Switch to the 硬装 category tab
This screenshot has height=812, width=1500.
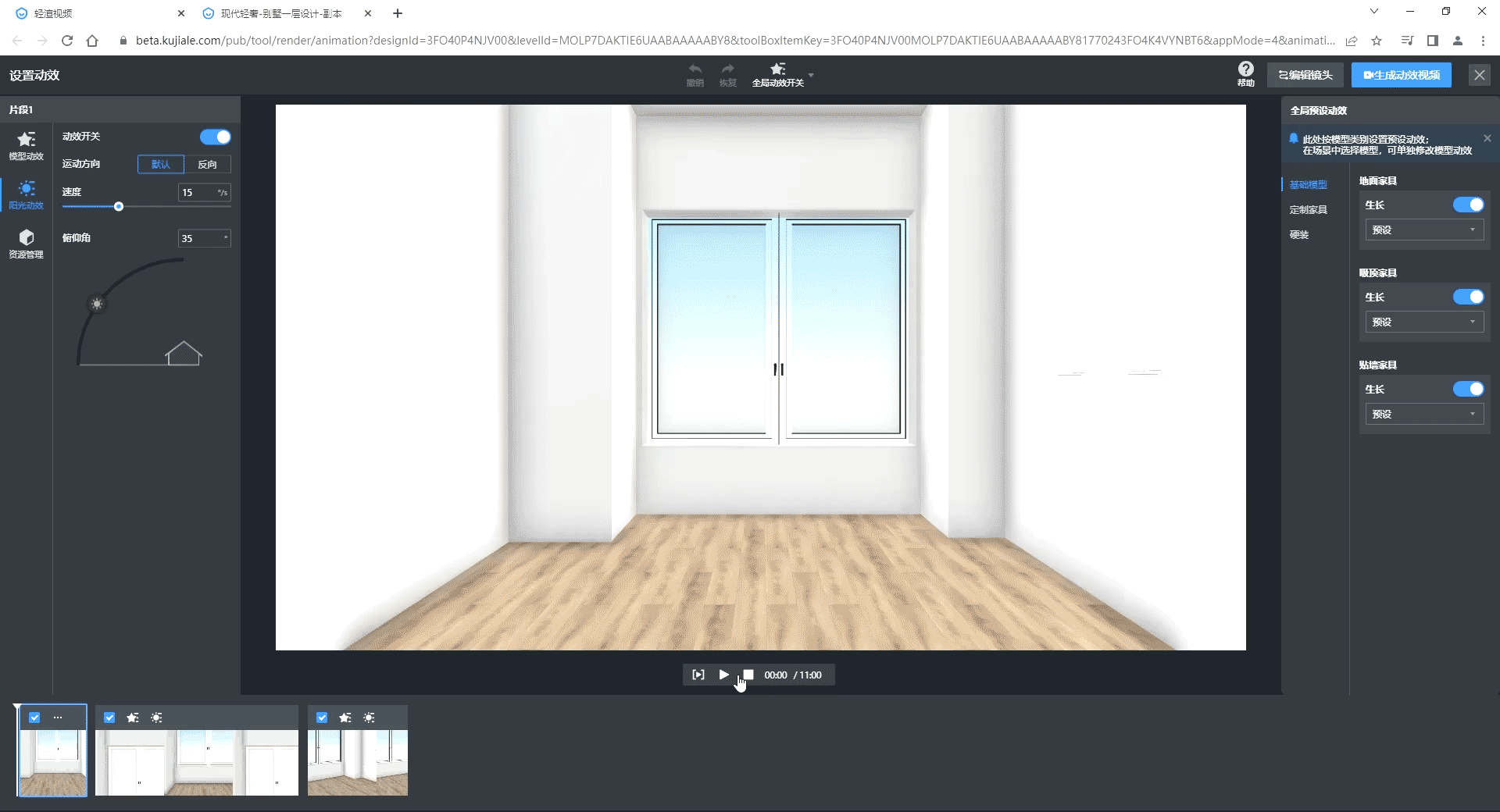pos(1299,235)
